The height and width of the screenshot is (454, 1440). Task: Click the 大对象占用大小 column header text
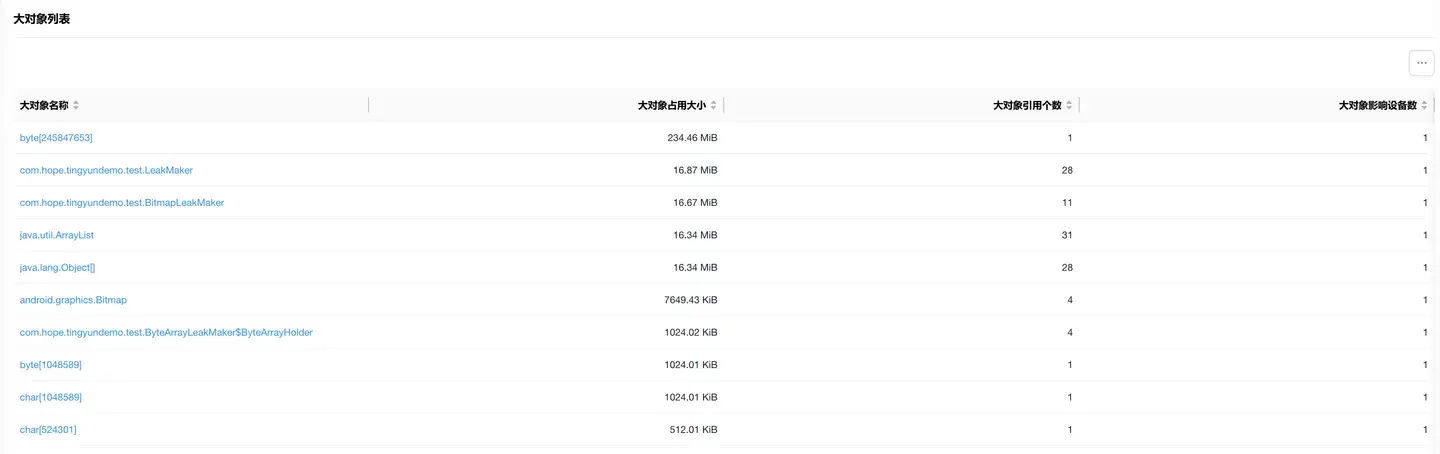pyautogui.click(x=671, y=105)
